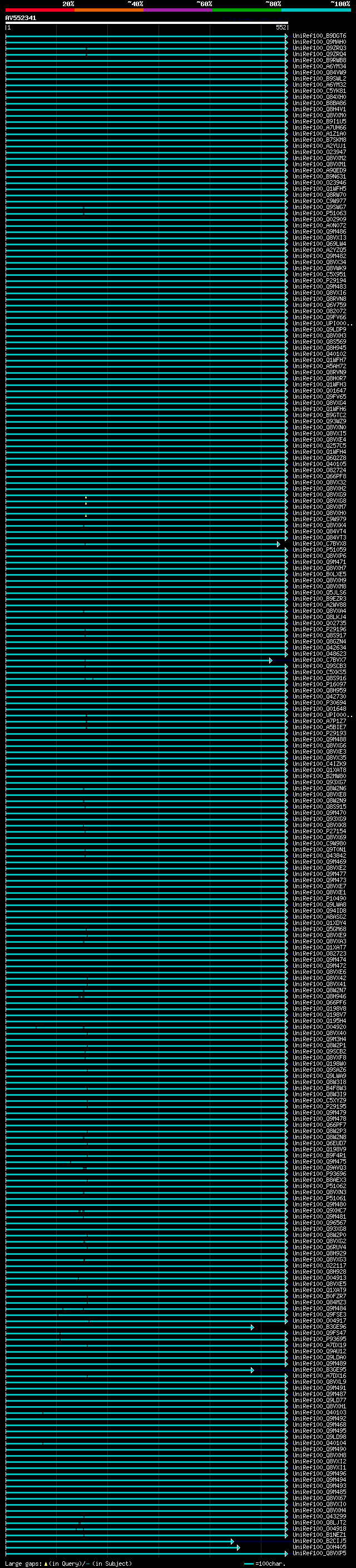Open hit UniRef100_B9DGT6
The image size is (356, 1568).
pyautogui.click(x=319, y=36)
